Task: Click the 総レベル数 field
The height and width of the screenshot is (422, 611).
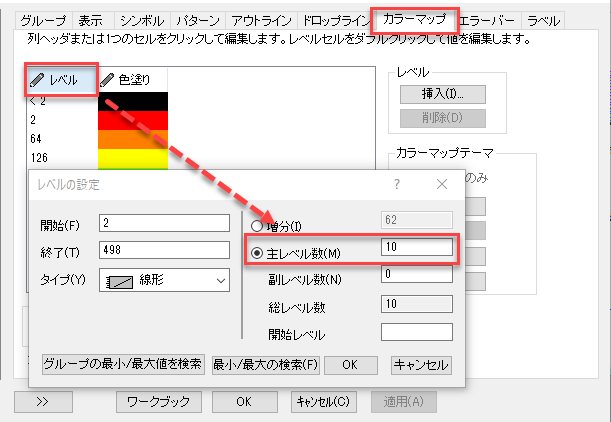Action: point(417,304)
